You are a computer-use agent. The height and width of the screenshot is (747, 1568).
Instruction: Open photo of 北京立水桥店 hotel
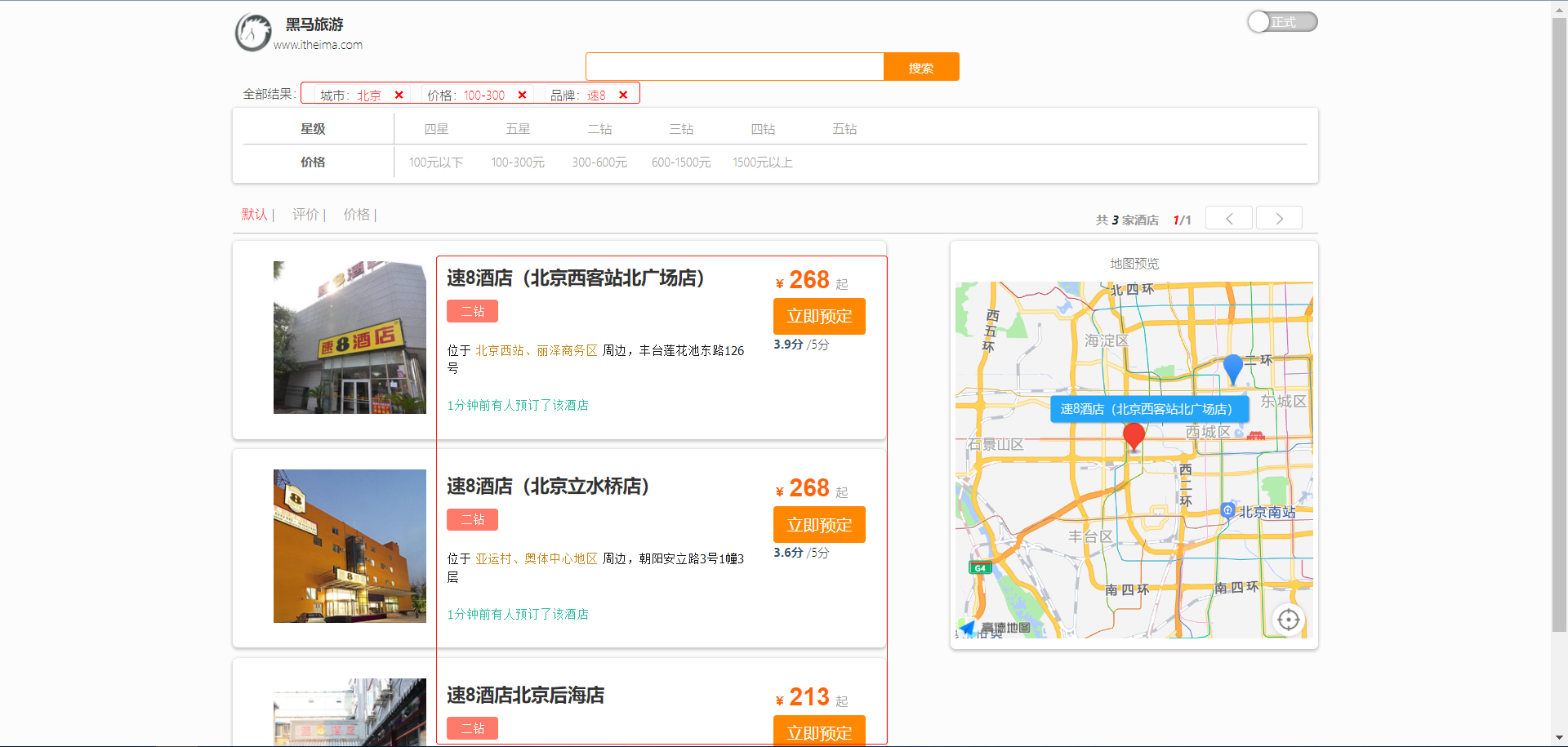point(350,546)
